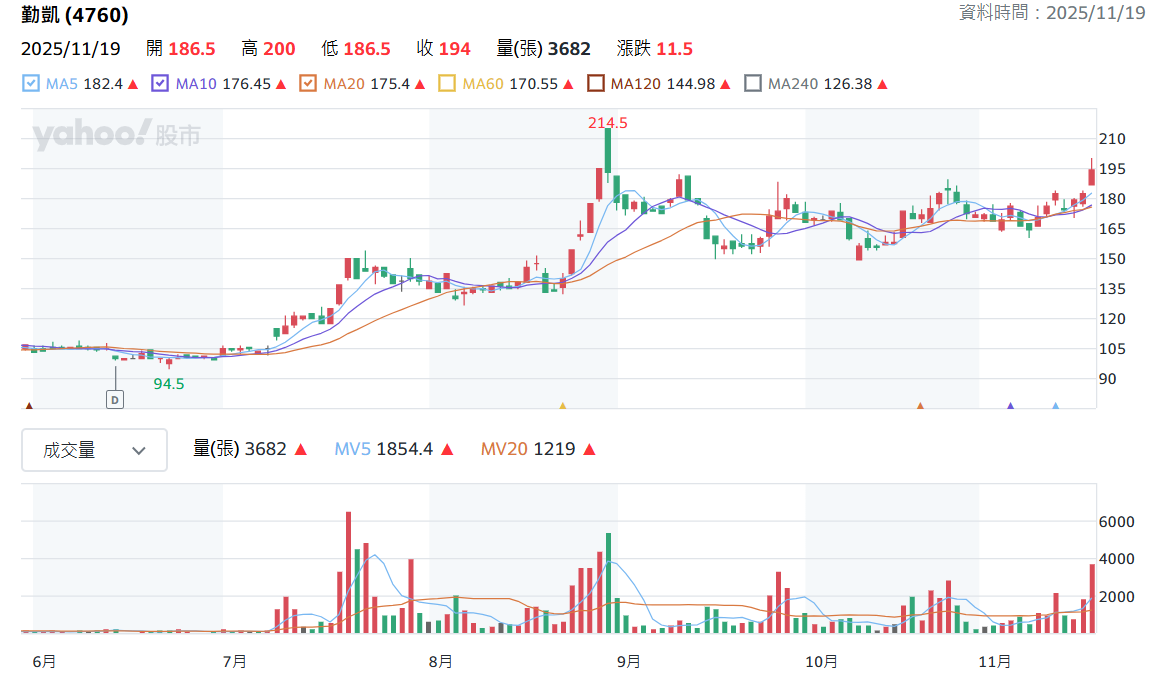Click the 9月 month axis label
1161x682 pixels.
[x=629, y=661]
